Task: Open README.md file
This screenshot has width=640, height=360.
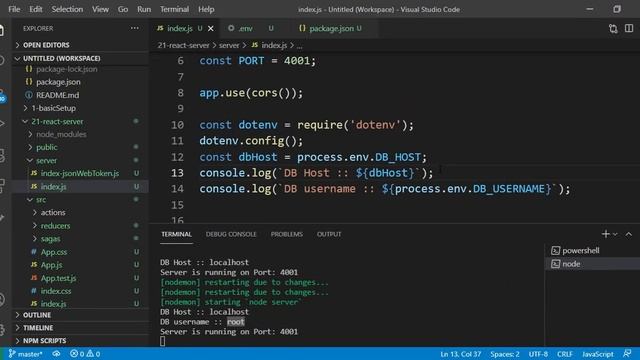Action: point(57,95)
